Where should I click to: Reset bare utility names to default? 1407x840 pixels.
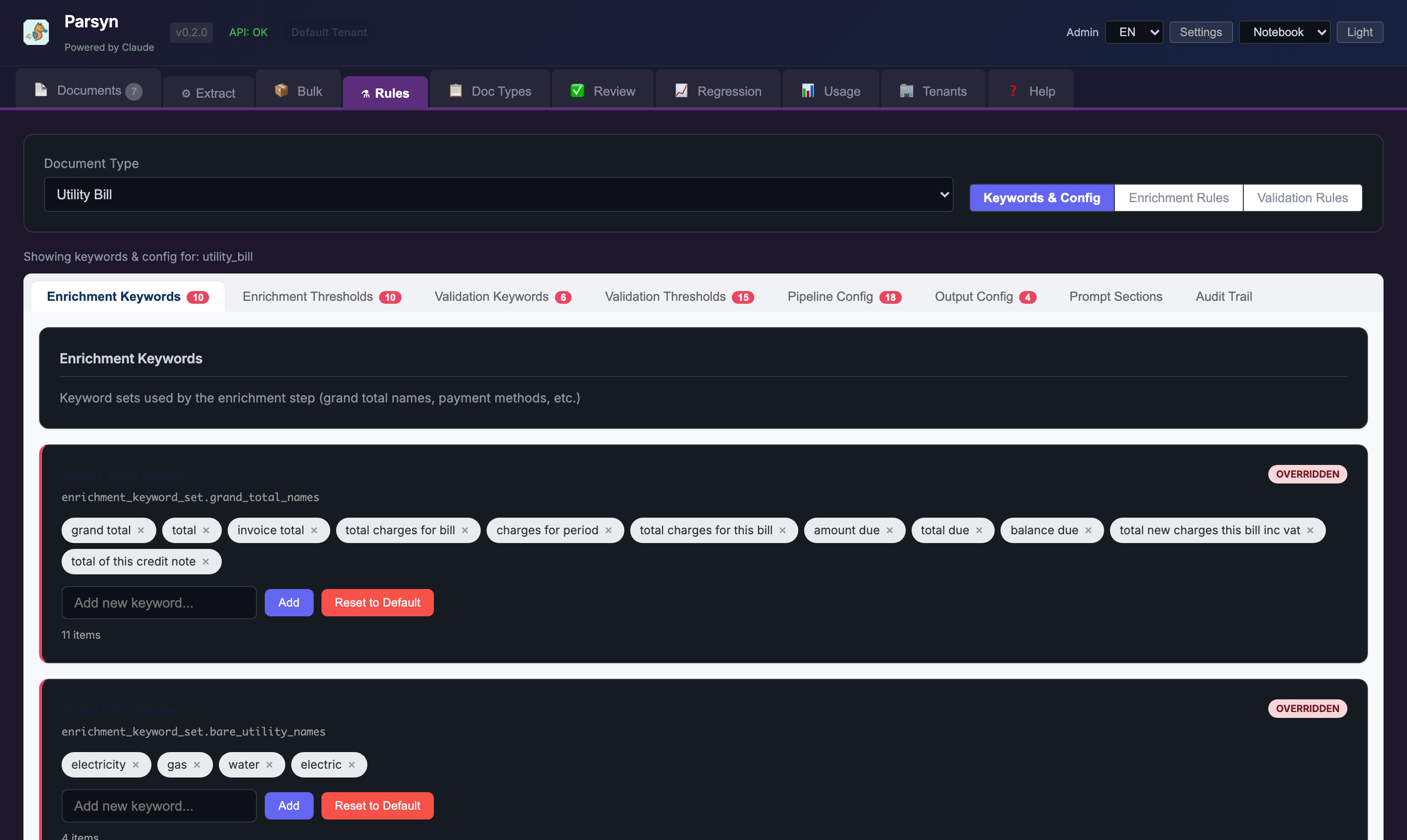pos(378,806)
